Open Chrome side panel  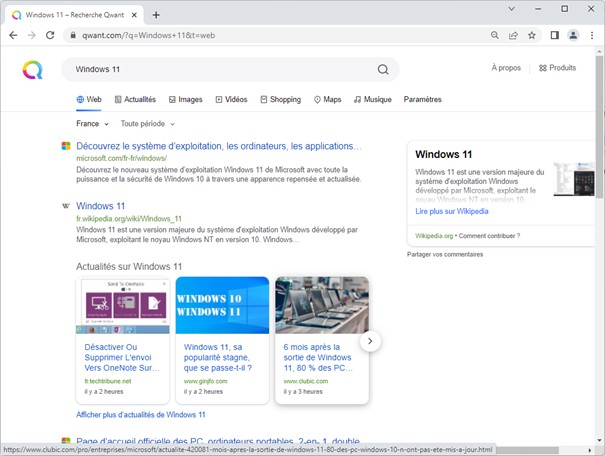[555, 35]
